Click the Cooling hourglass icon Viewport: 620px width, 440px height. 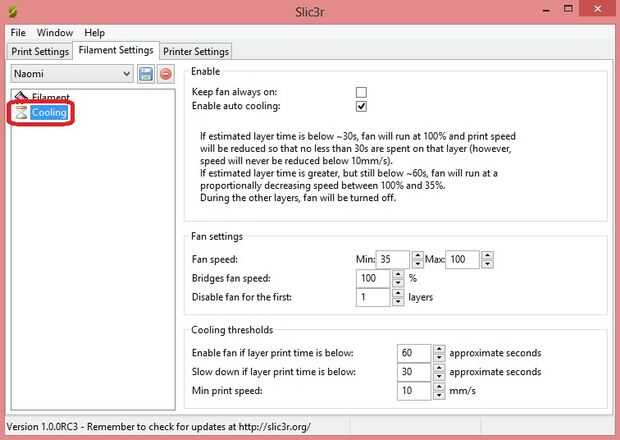click(x=21, y=112)
